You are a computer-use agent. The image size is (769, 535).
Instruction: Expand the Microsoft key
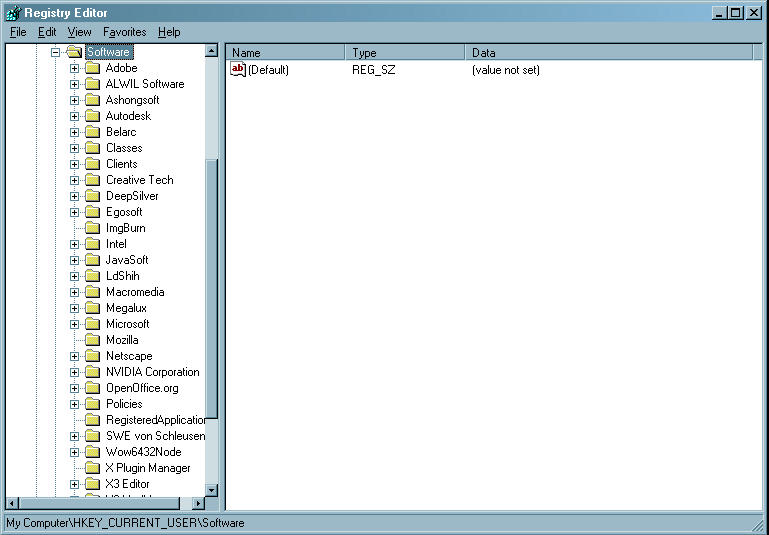(x=75, y=324)
